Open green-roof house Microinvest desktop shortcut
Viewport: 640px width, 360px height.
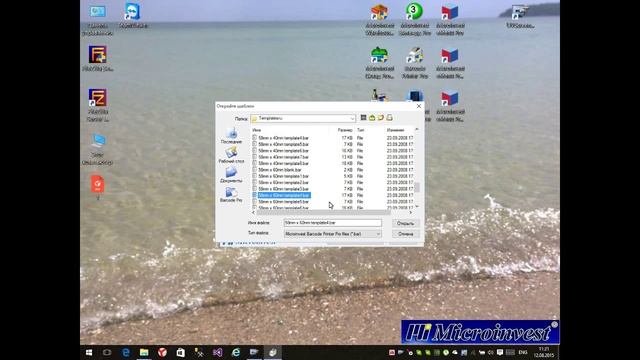(x=379, y=62)
